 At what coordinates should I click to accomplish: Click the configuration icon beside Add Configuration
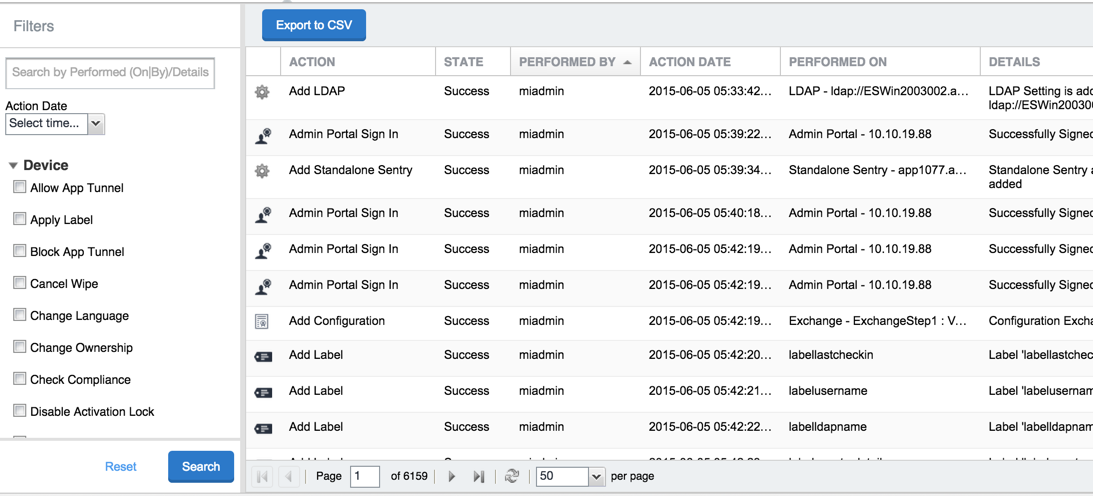(x=262, y=322)
